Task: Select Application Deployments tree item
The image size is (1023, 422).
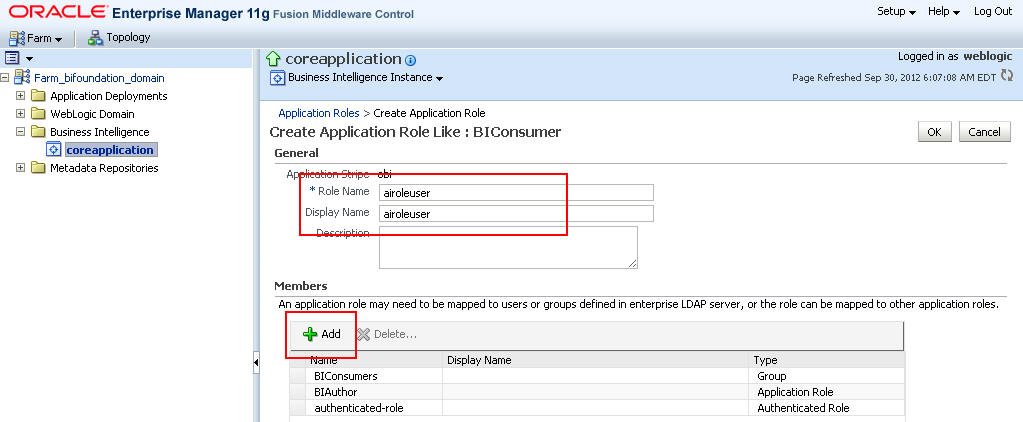Action: pos(108,96)
